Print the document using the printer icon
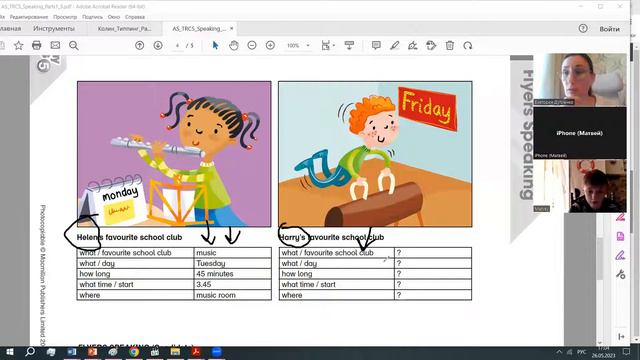640x360 pixels. (x=37, y=45)
